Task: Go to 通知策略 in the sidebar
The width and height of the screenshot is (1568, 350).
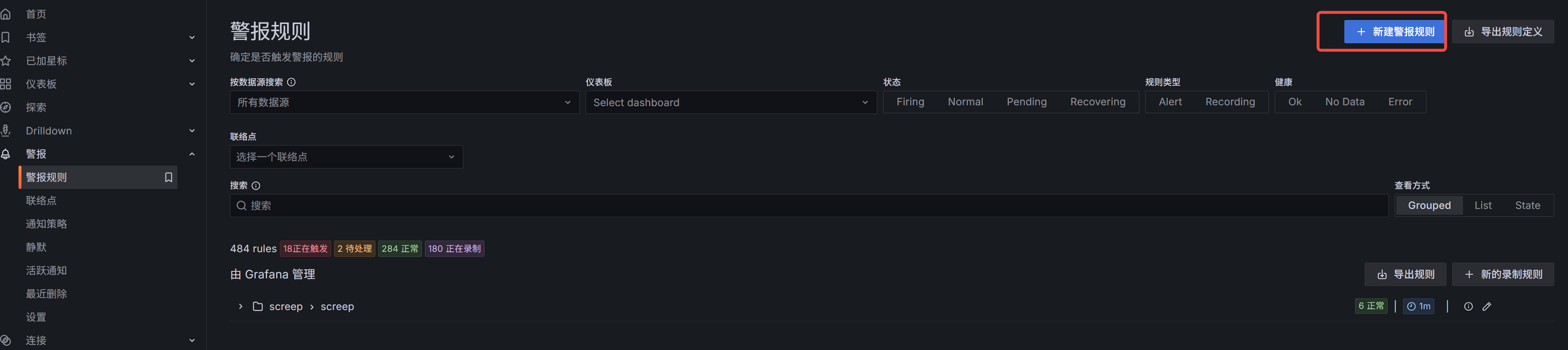Action: pyautogui.click(x=46, y=223)
